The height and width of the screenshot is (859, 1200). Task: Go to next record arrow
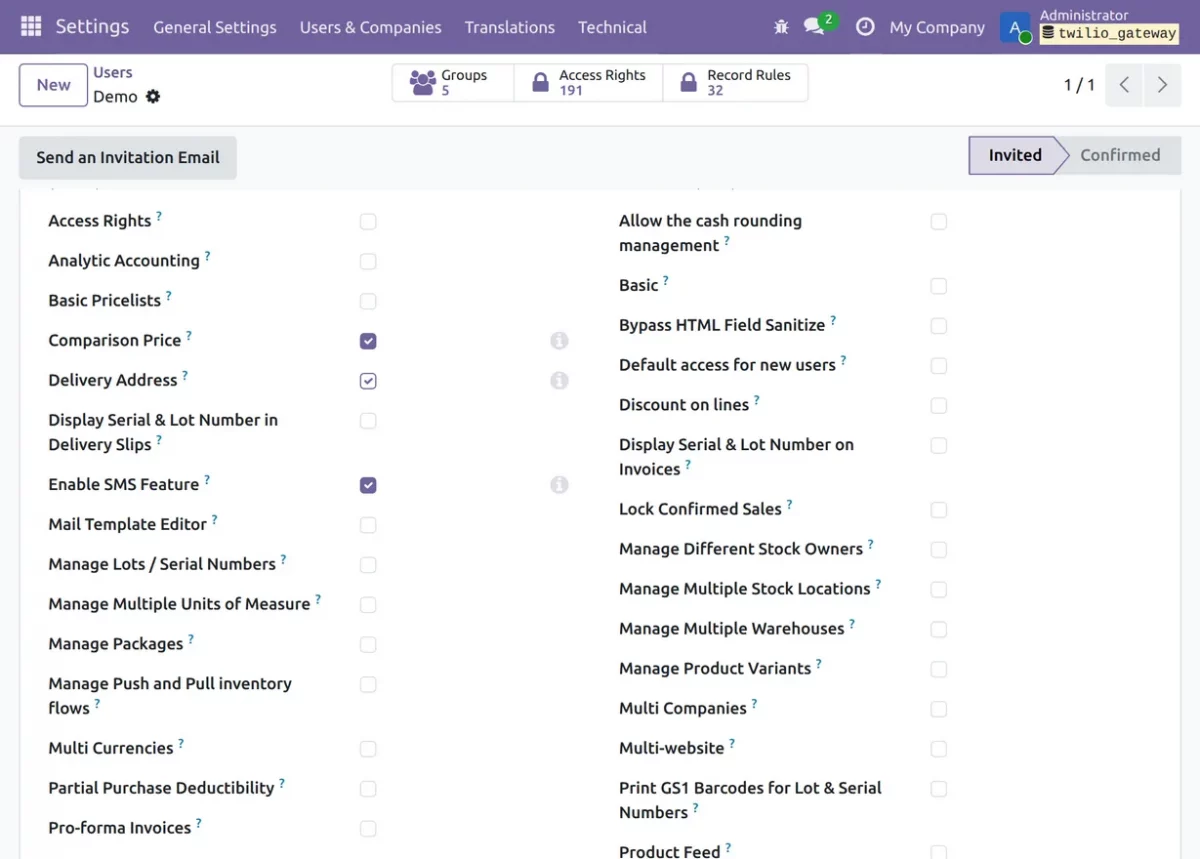tap(1162, 85)
